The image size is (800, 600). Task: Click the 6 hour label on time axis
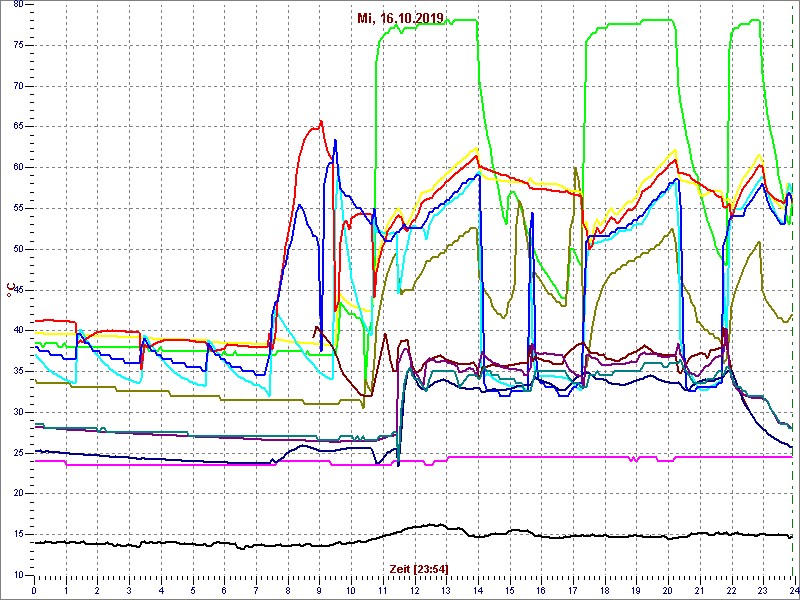point(224,590)
